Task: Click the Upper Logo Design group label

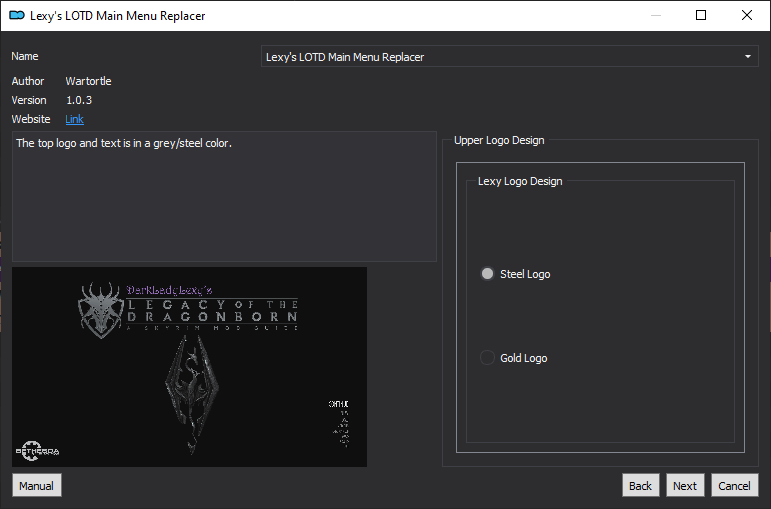Action: tap(499, 140)
